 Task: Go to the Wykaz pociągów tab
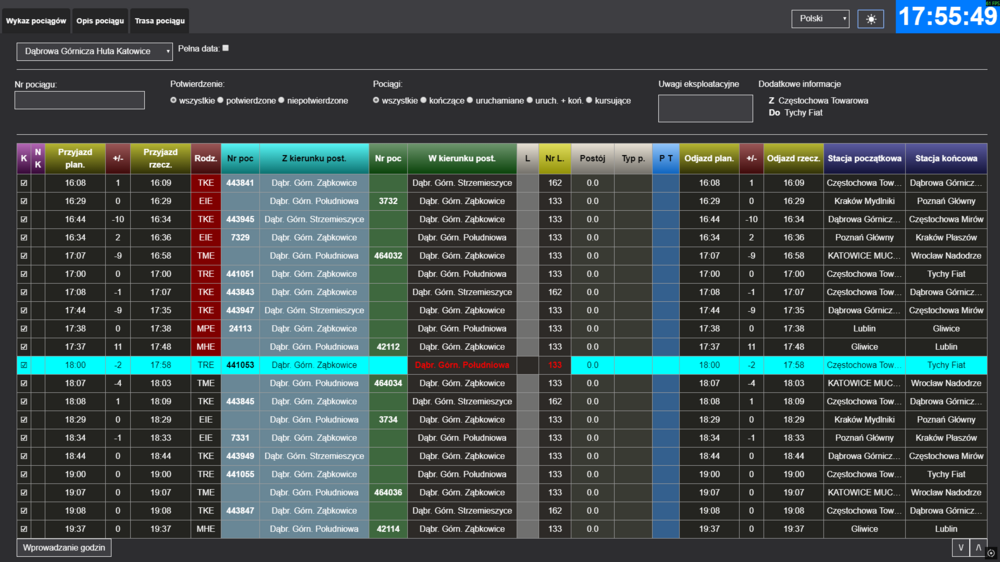click(x=36, y=21)
